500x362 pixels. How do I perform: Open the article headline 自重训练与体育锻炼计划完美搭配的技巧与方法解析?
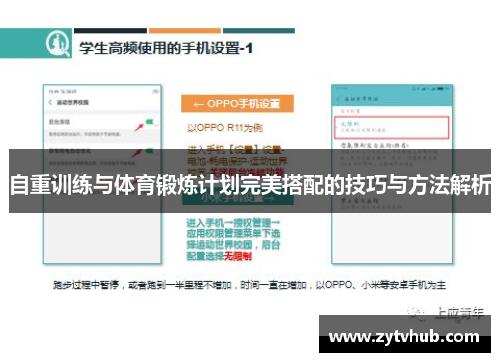click(250, 184)
